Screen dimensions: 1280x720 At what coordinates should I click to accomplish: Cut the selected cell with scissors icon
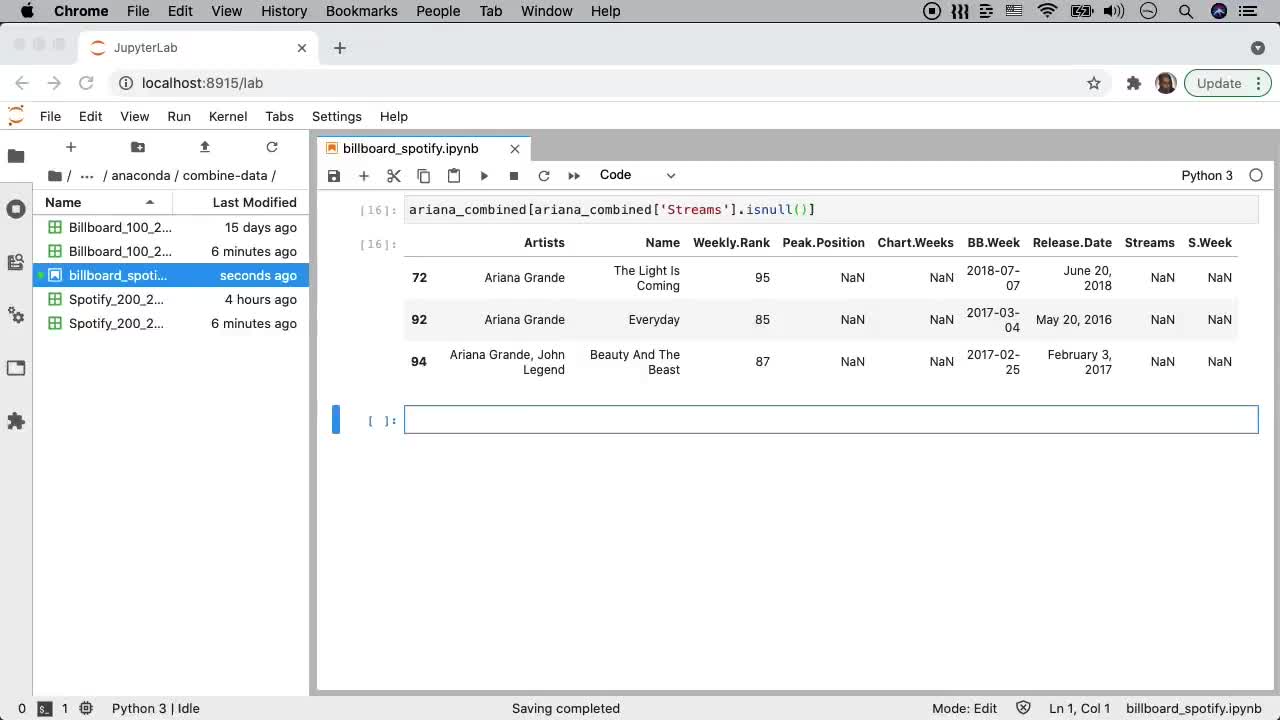394,176
